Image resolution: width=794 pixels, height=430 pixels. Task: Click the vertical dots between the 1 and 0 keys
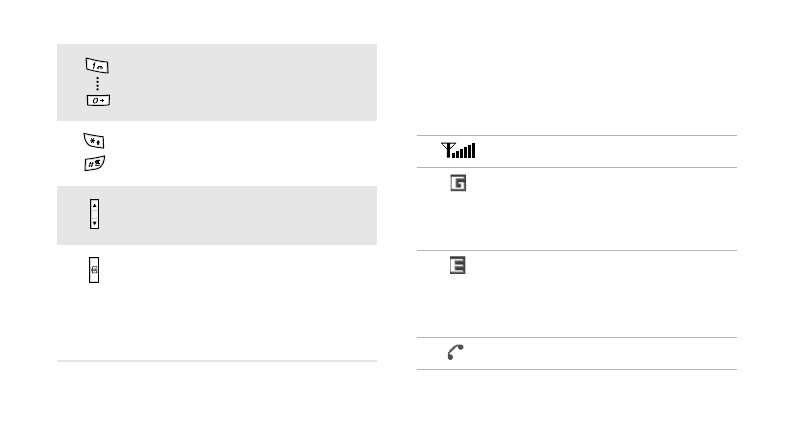coord(97,84)
